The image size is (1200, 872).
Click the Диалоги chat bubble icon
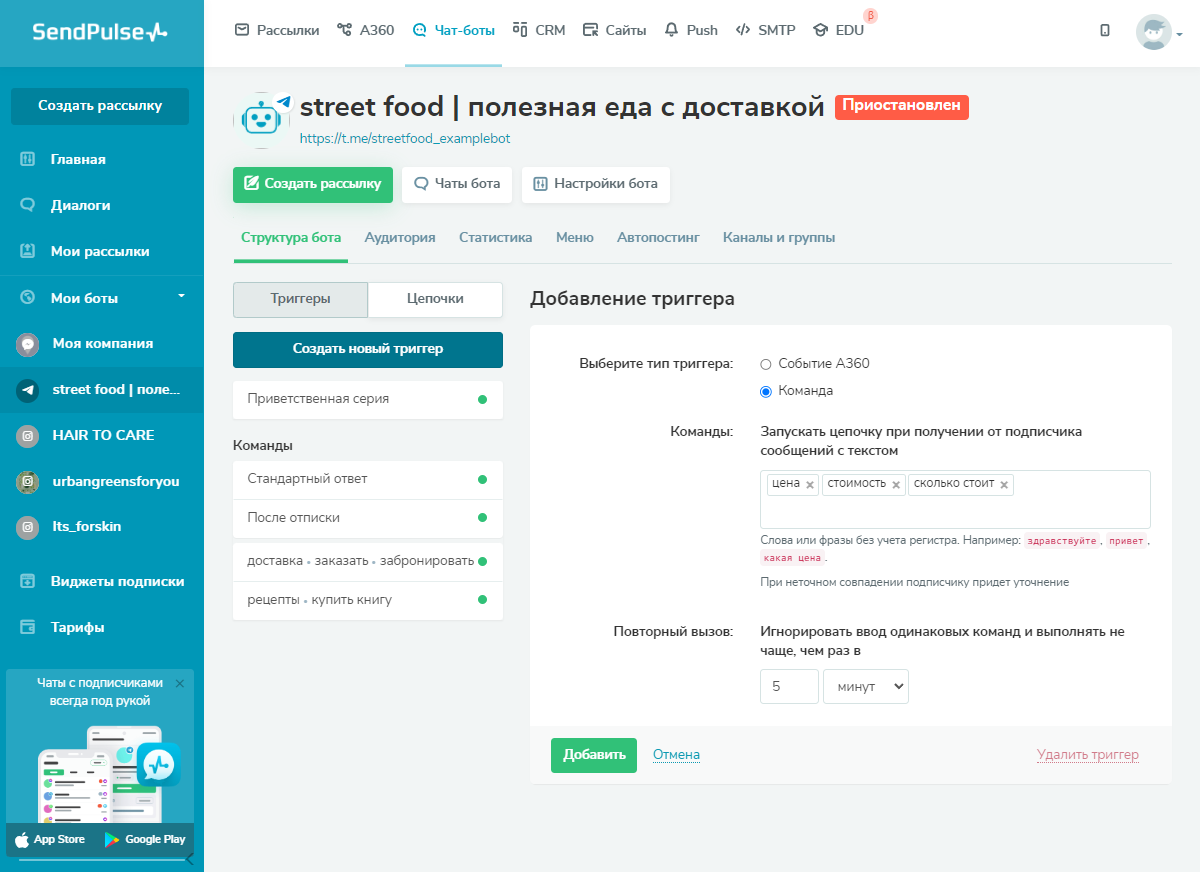click(x=28, y=205)
